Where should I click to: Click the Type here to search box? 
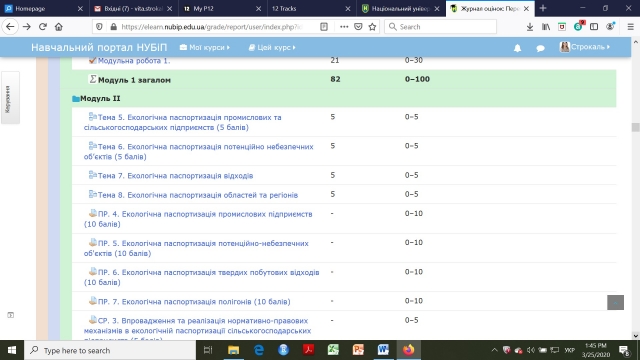110,350
